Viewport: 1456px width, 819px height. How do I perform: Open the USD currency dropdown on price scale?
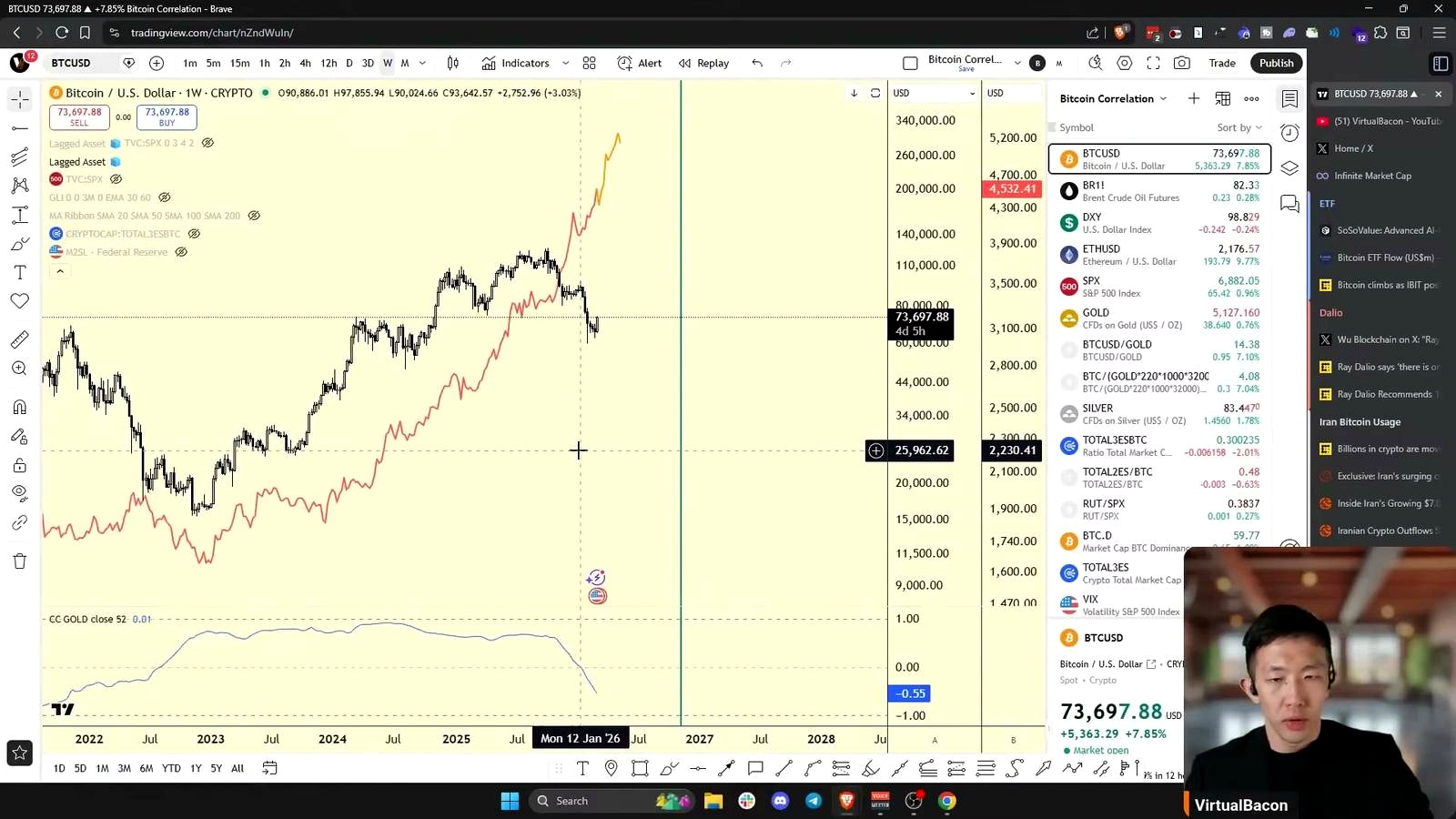coord(934,93)
